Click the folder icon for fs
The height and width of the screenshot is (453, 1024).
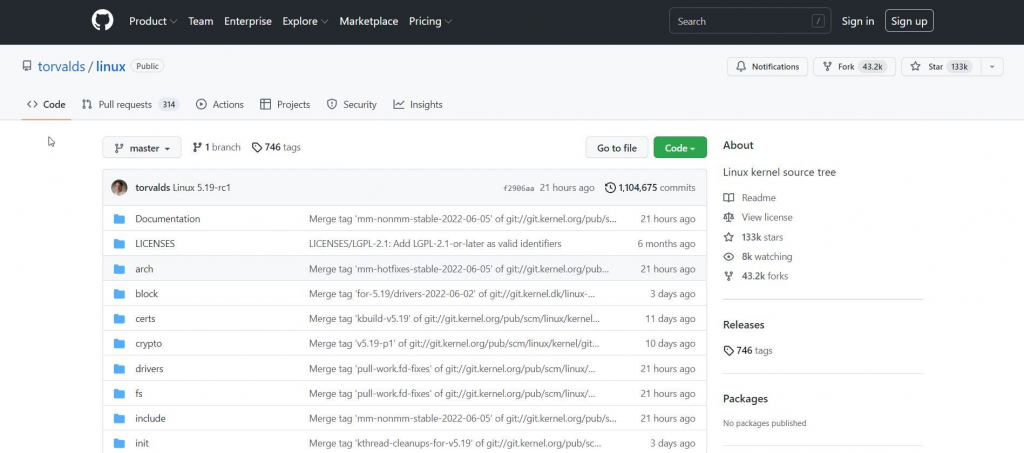point(119,394)
